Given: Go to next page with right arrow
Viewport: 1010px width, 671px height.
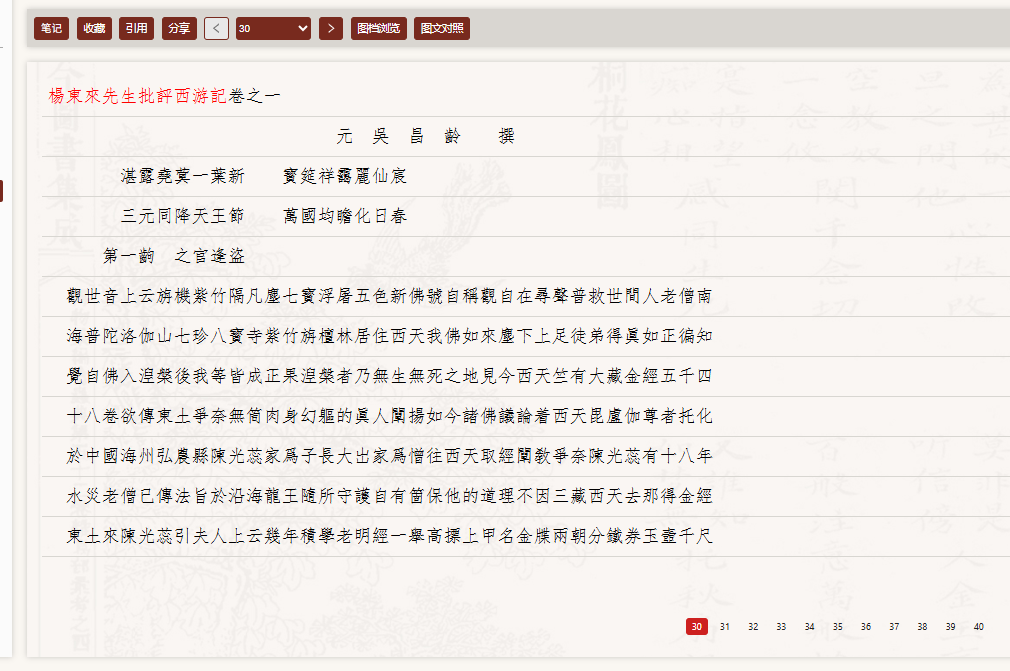Looking at the screenshot, I should coord(331,28).
